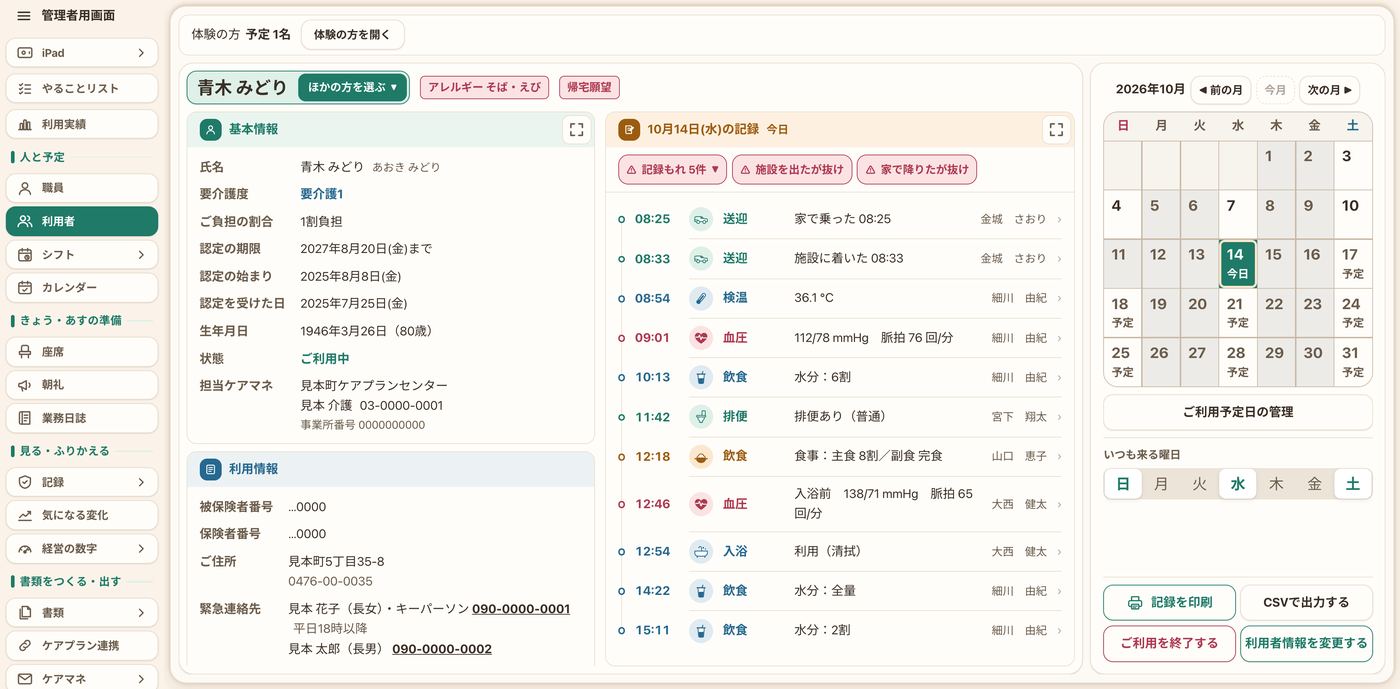Viewport: 1400px width, 689px height.
Task: Expand the 記録 sidebar chevron
Action: click(x=141, y=482)
